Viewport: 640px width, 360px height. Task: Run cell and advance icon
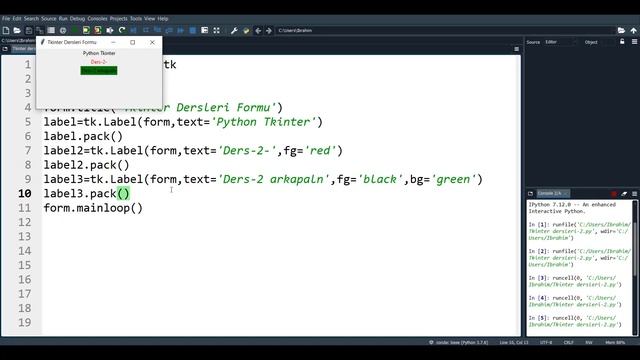point(98,31)
